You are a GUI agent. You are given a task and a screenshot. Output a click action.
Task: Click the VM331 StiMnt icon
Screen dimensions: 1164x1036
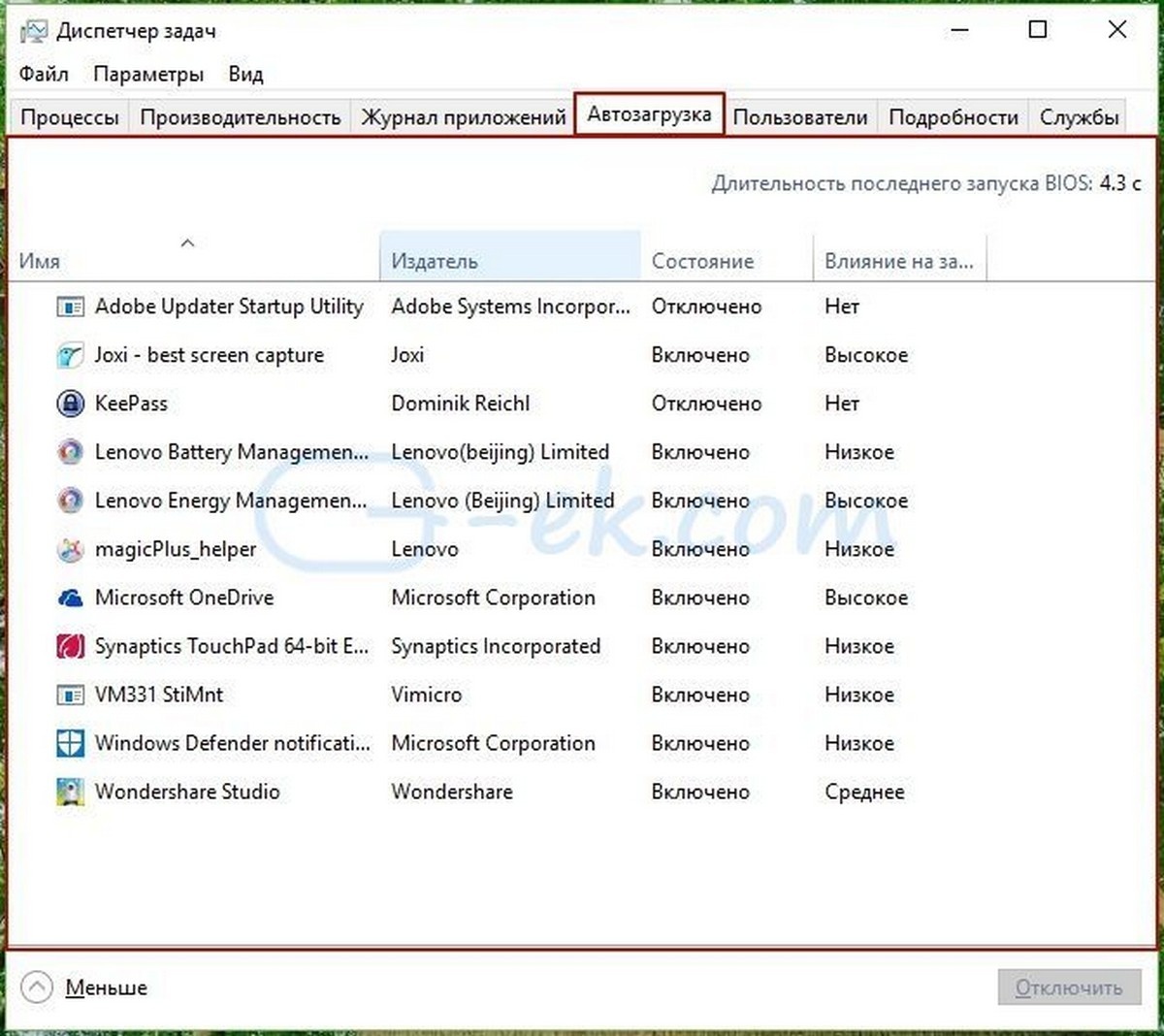pos(70,696)
